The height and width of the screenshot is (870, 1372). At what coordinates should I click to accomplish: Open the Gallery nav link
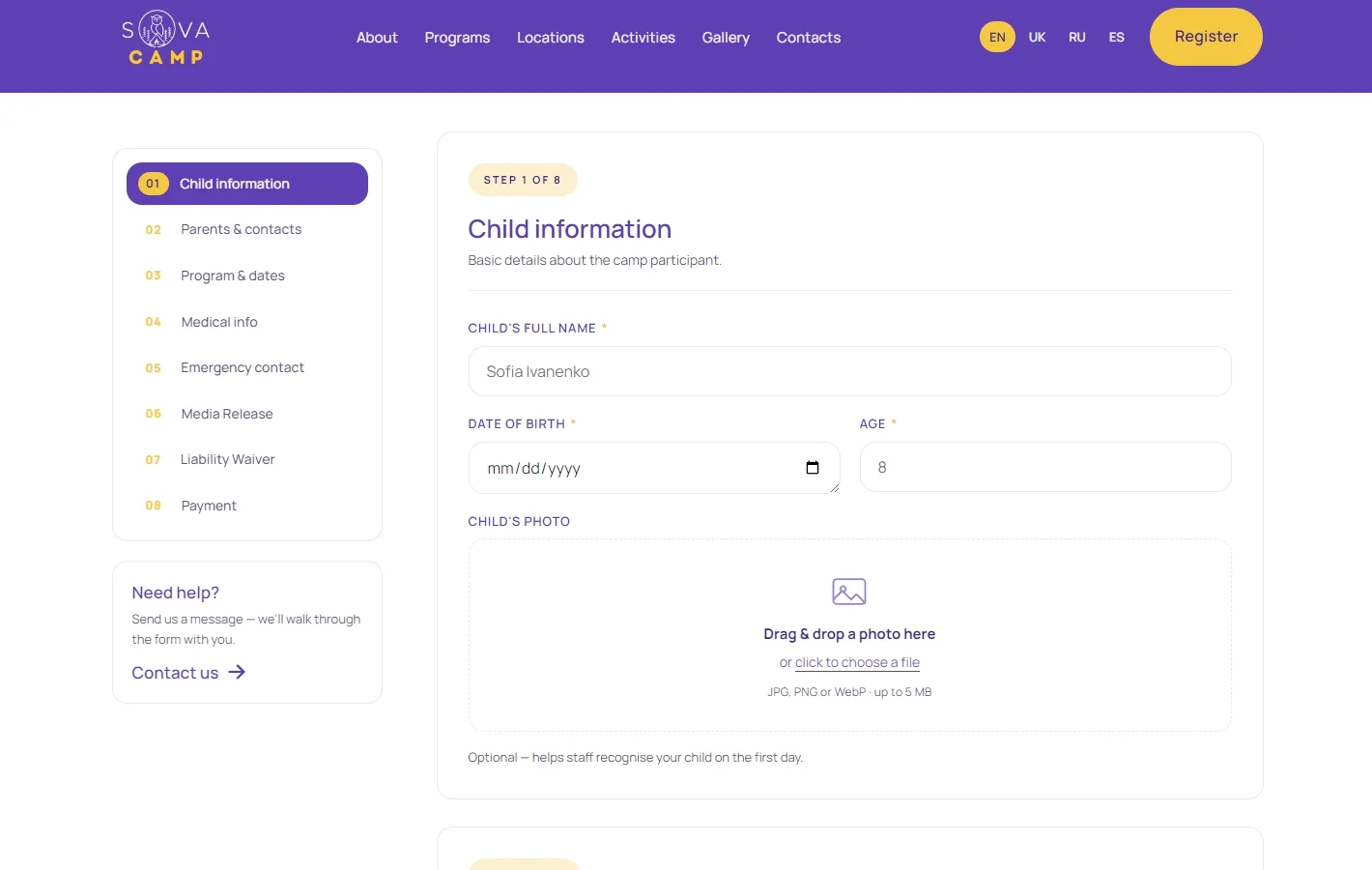click(x=726, y=38)
